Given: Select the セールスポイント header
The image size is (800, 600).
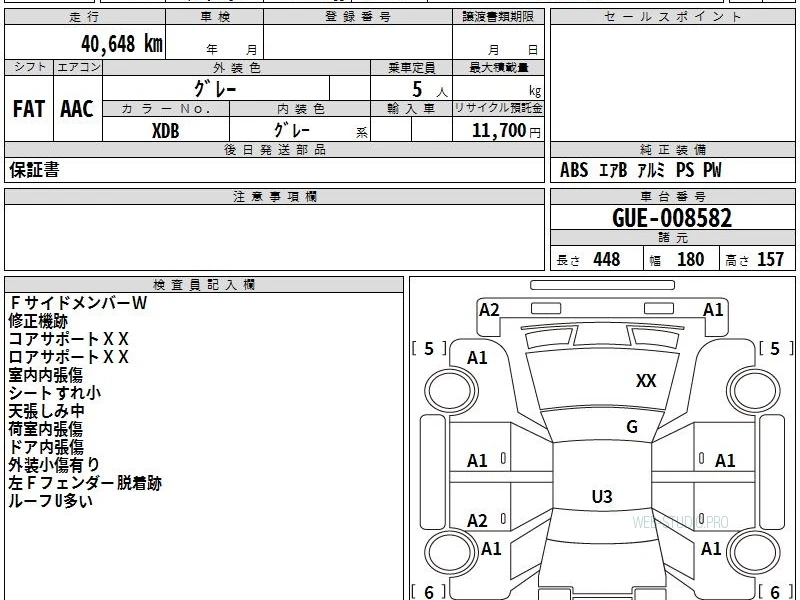Looking at the screenshot, I should coord(672,17).
